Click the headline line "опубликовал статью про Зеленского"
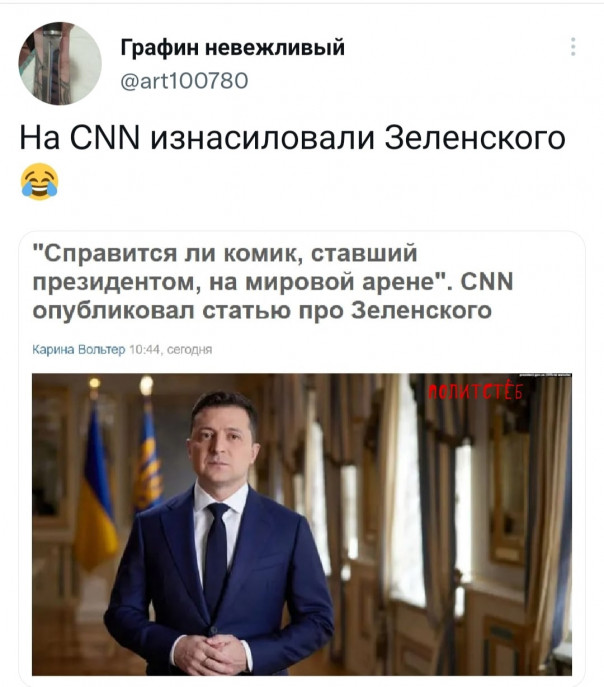The width and height of the screenshot is (604, 687). coord(262,311)
